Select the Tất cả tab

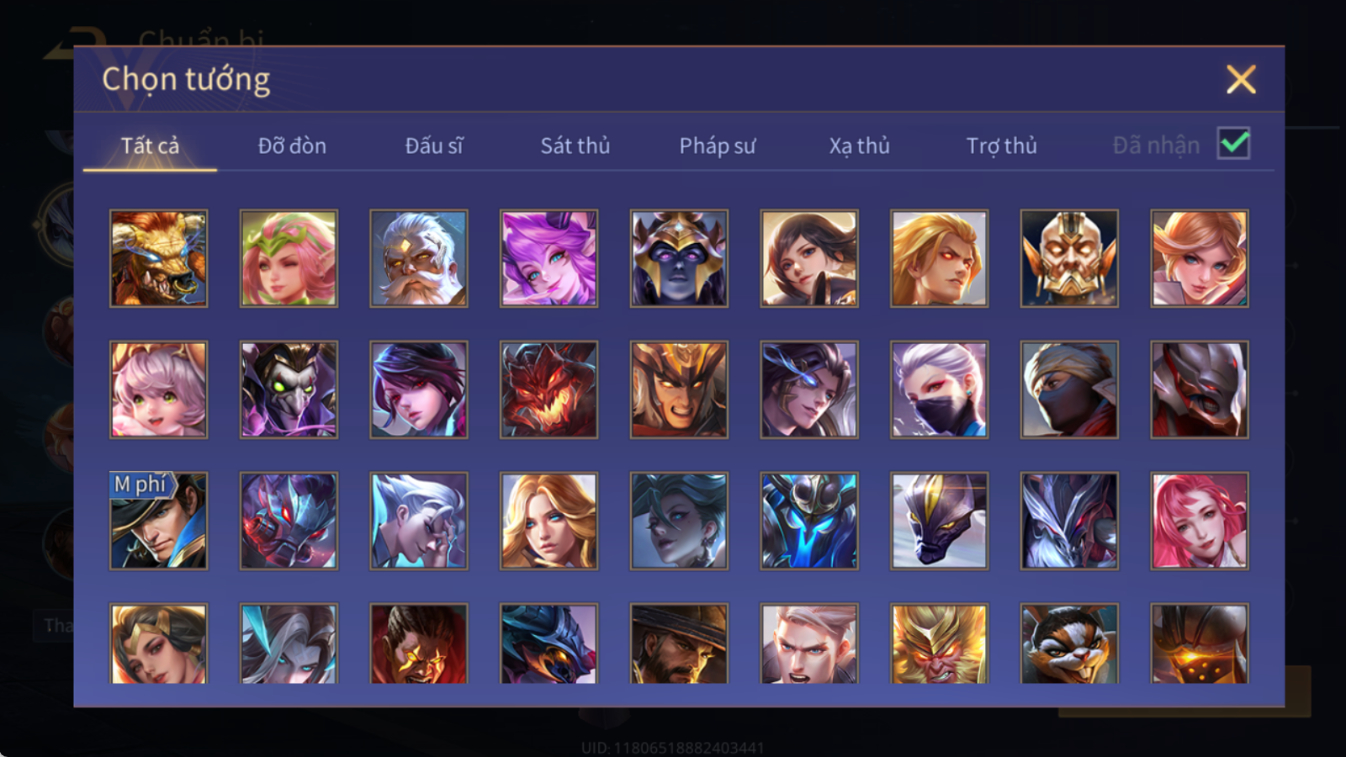tap(150, 146)
